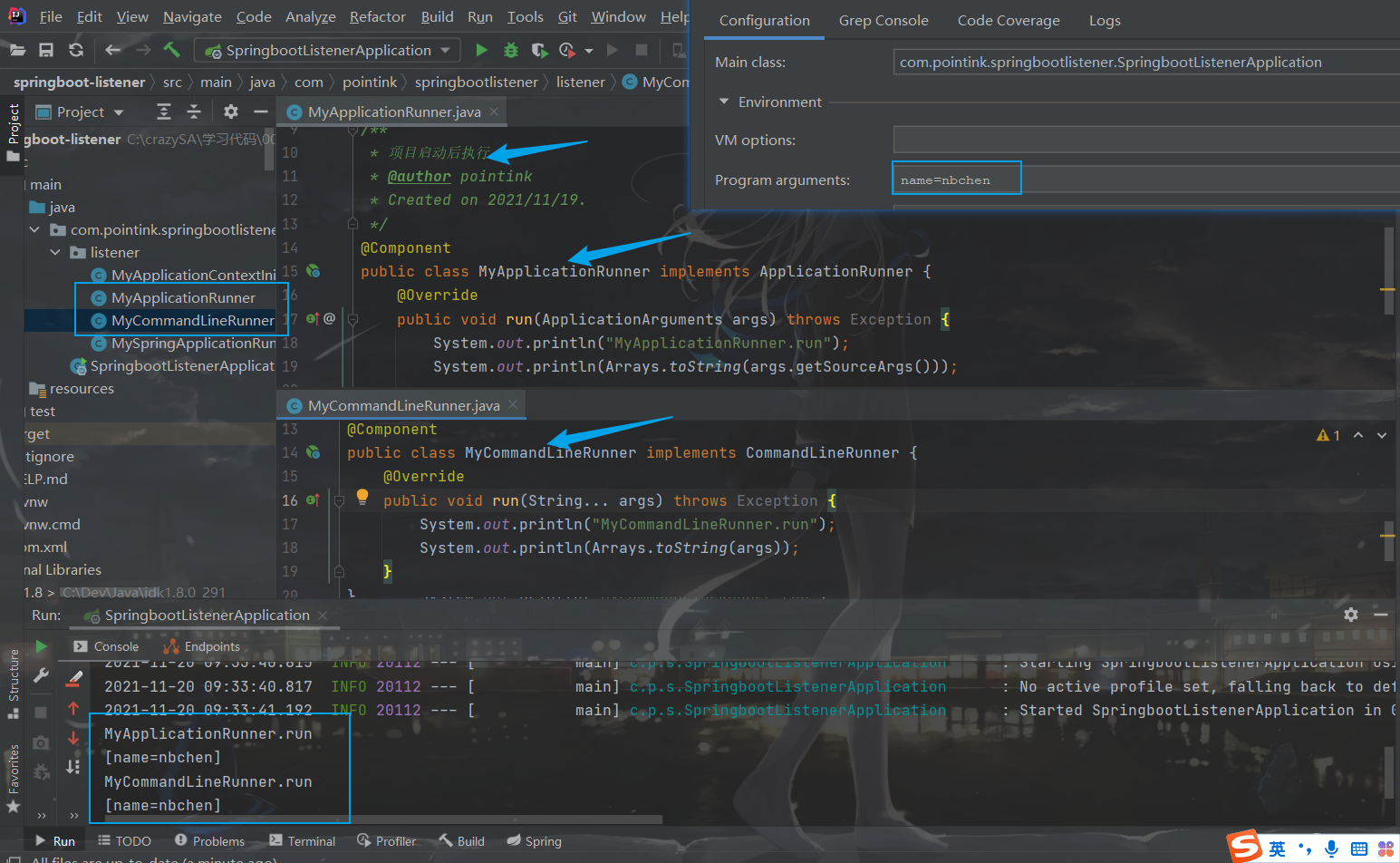
Task: Open the Terminal tool window
Action: [x=302, y=841]
